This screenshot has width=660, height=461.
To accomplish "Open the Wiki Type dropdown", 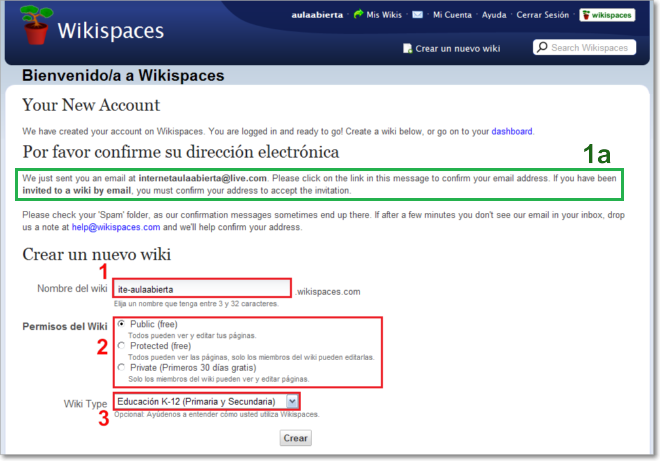I will point(207,402).
